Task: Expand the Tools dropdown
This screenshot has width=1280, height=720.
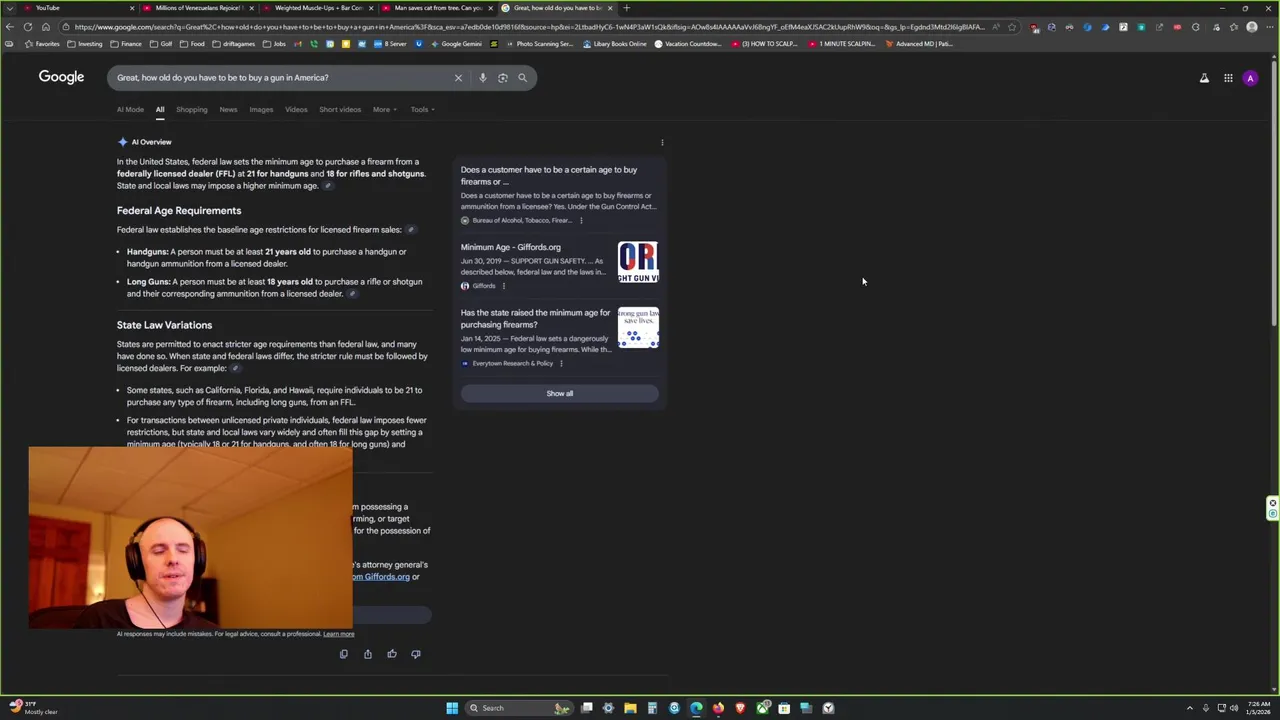Action: 423,109
